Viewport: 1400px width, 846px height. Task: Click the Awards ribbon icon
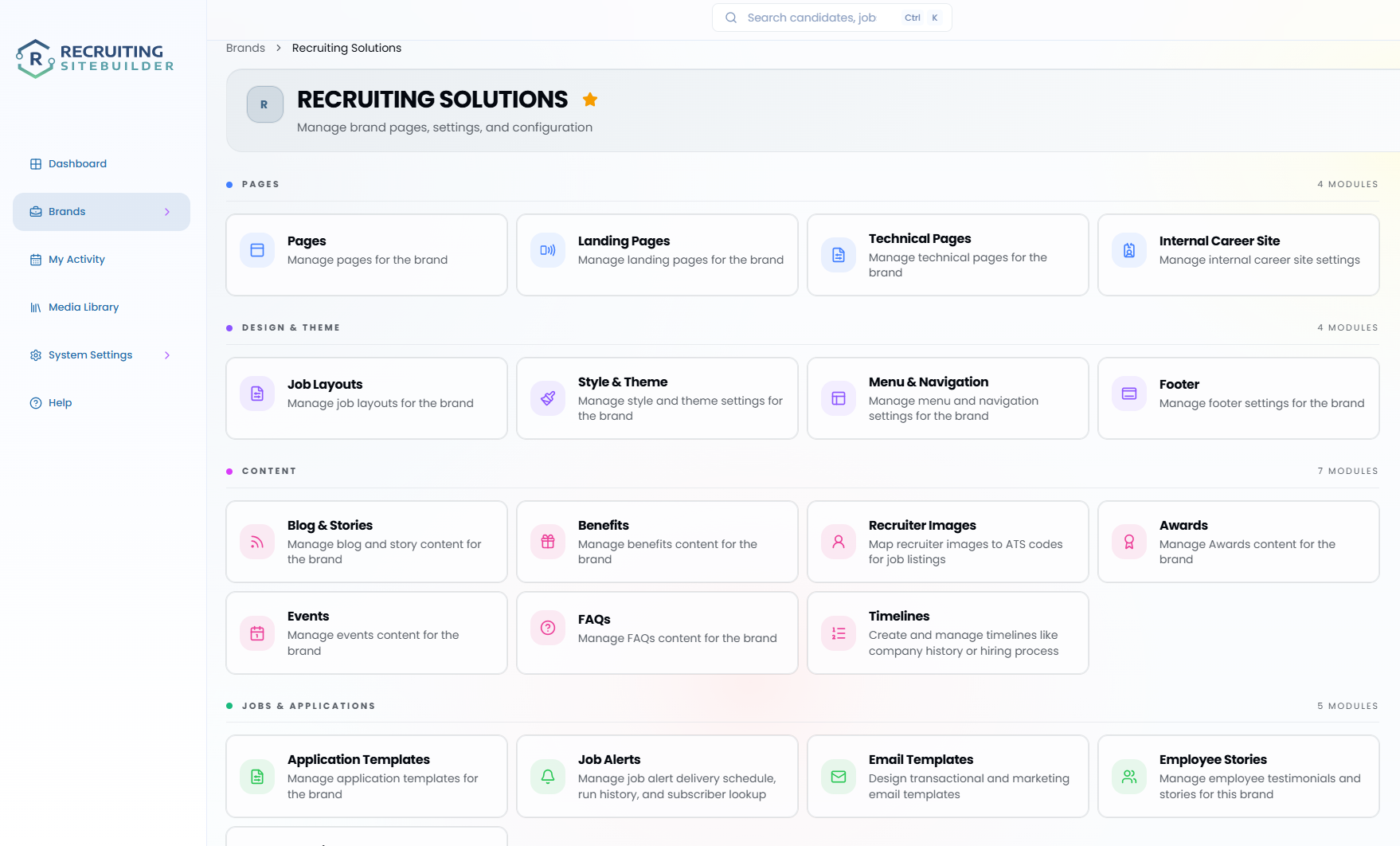pos(1129,542)
